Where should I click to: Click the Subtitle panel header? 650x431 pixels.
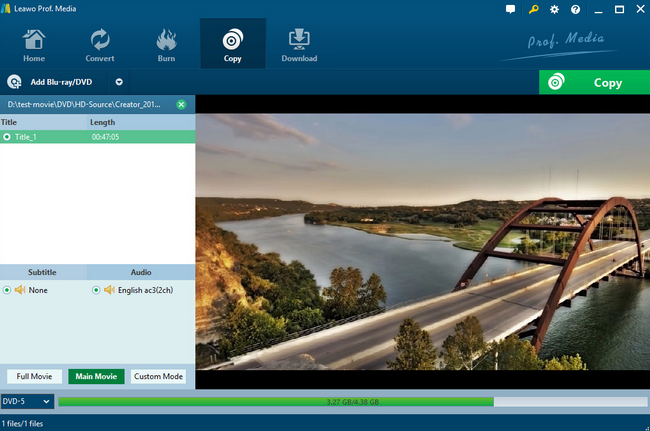(x=42, y=272)
